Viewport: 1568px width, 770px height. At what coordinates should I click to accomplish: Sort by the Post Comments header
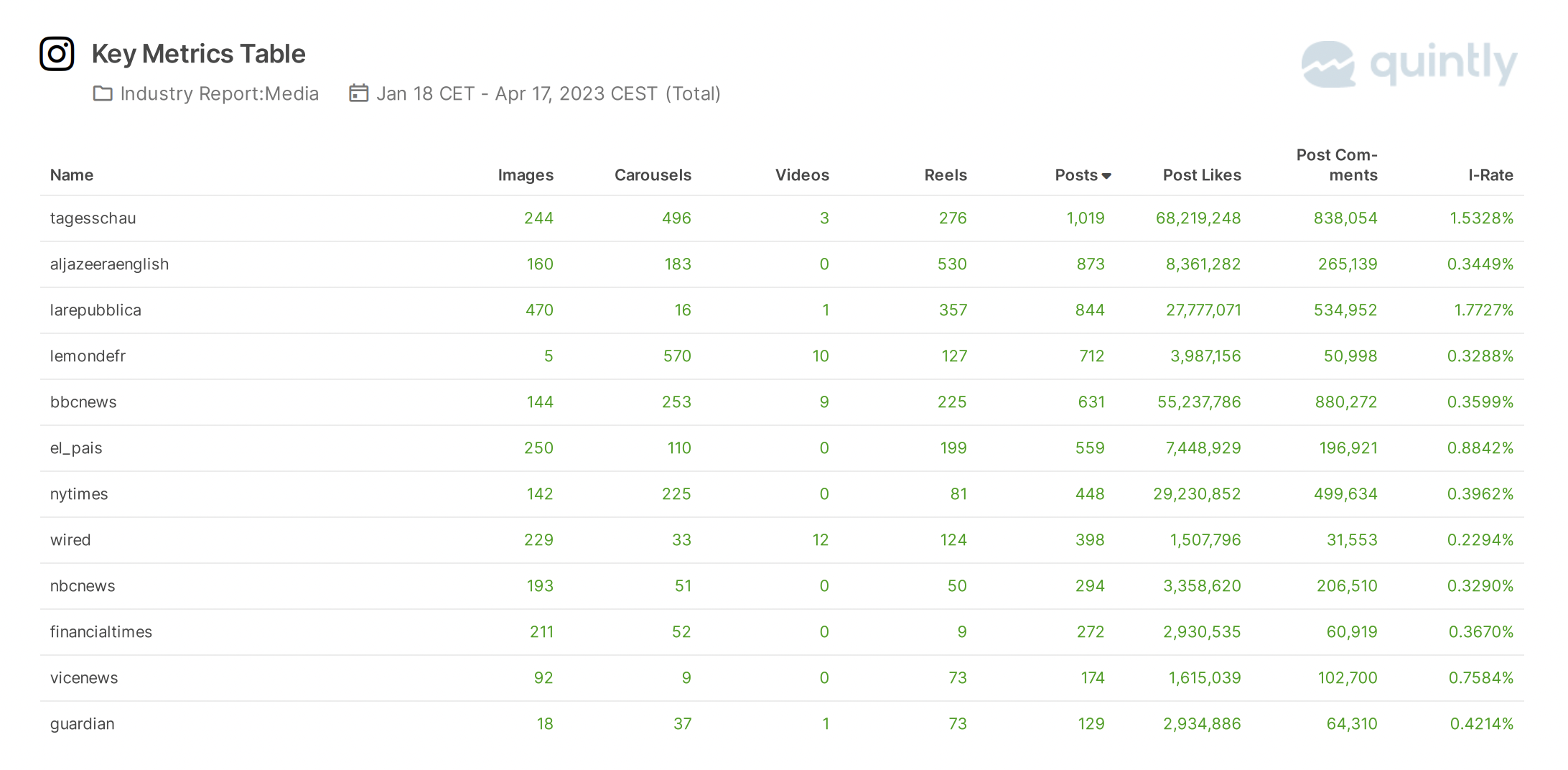(1337, 165)
